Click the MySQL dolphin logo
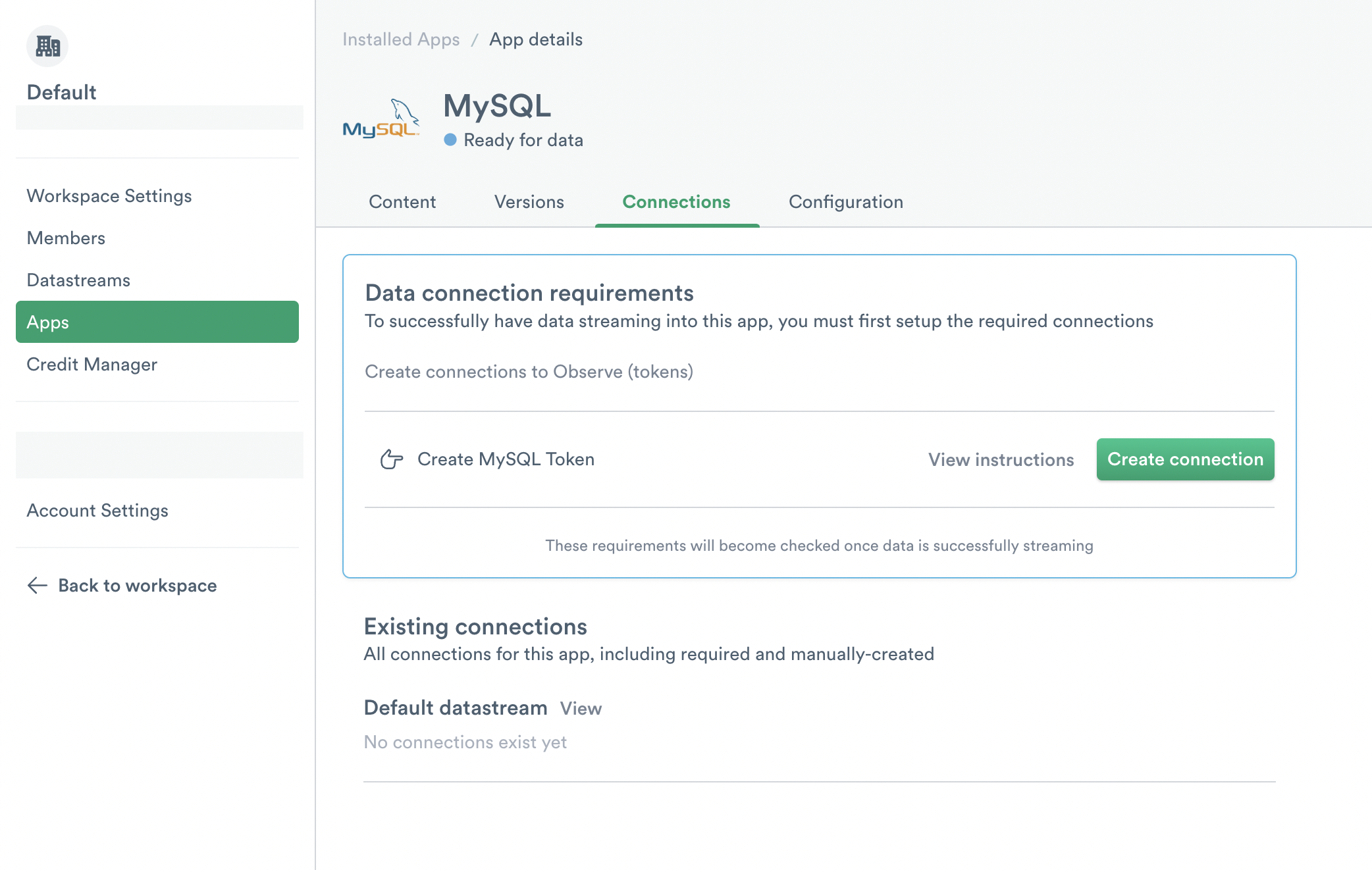Screen dimensions: 1372x870 click(381, 118)
